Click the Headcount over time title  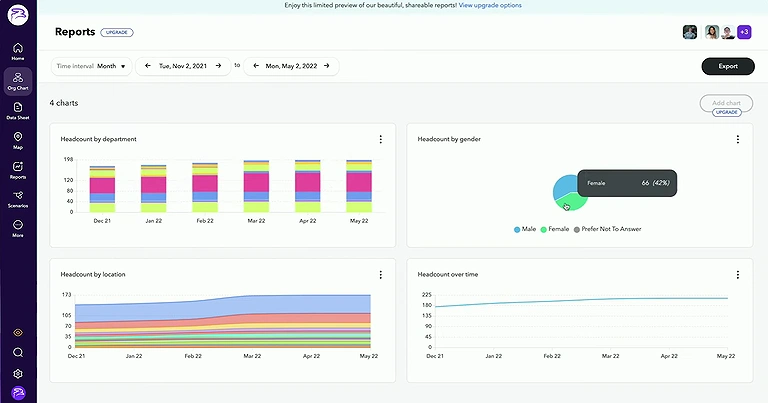pos(448,274)
